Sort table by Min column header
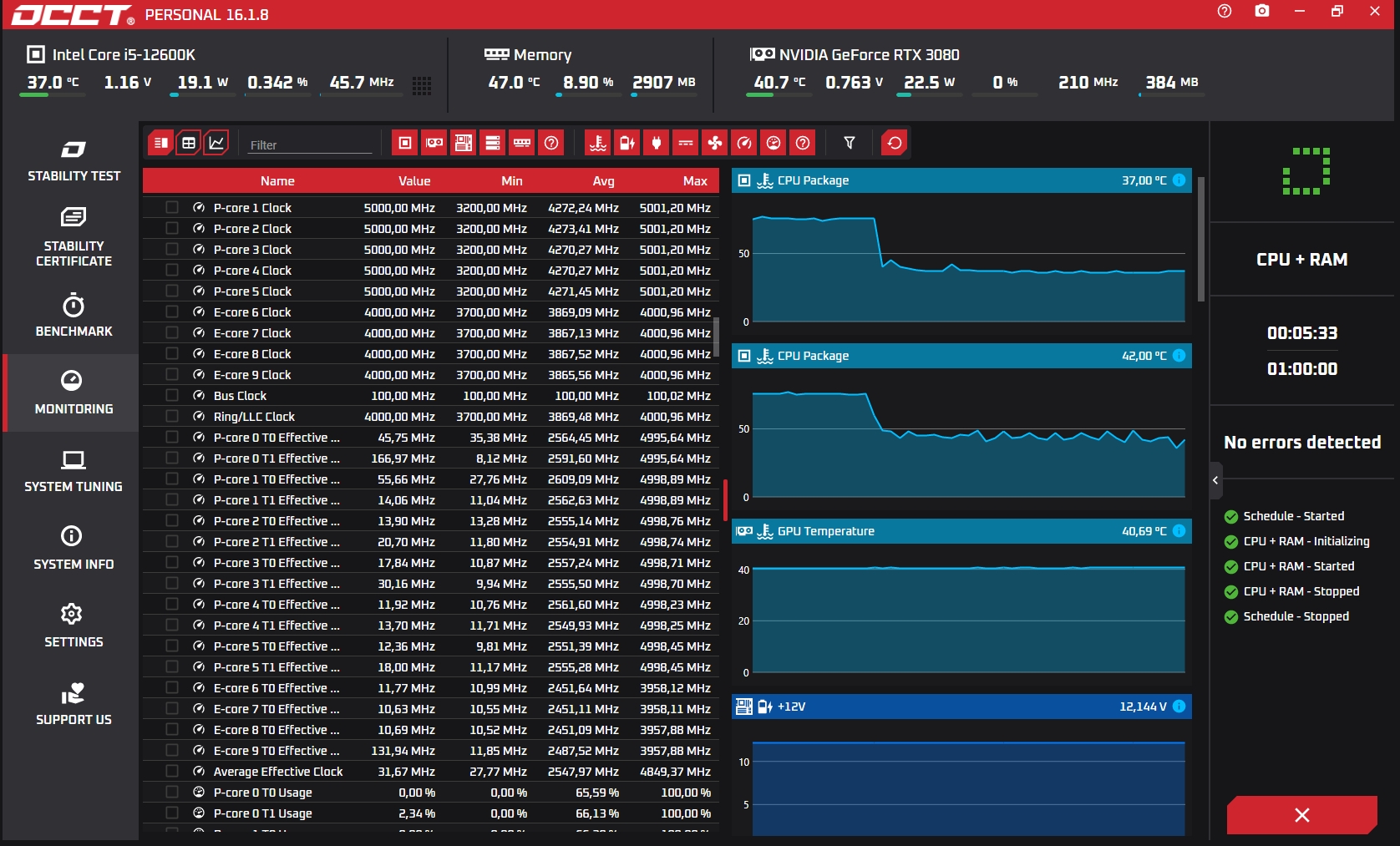This screenshot has width=1400, height=846. pyautogui.click(x=512, y=180)
